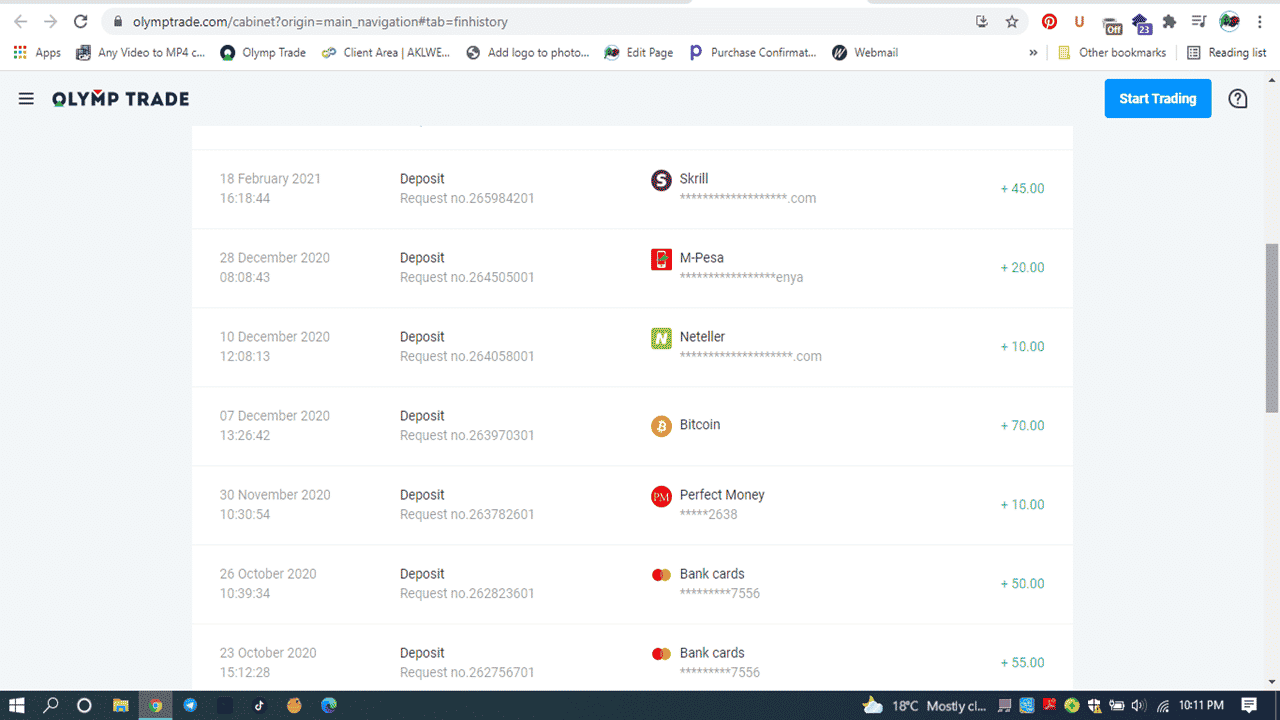1280x720 pixels.
Task: Click the Start Trading button
Action: pos(1158,98)
